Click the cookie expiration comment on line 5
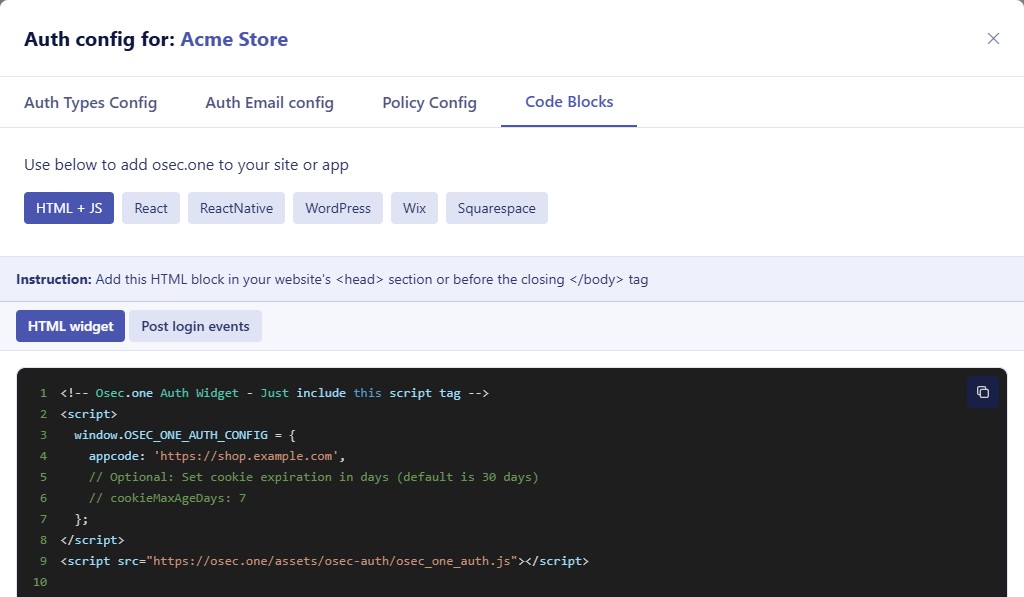Screen dimensions: 1024x597 313,477
